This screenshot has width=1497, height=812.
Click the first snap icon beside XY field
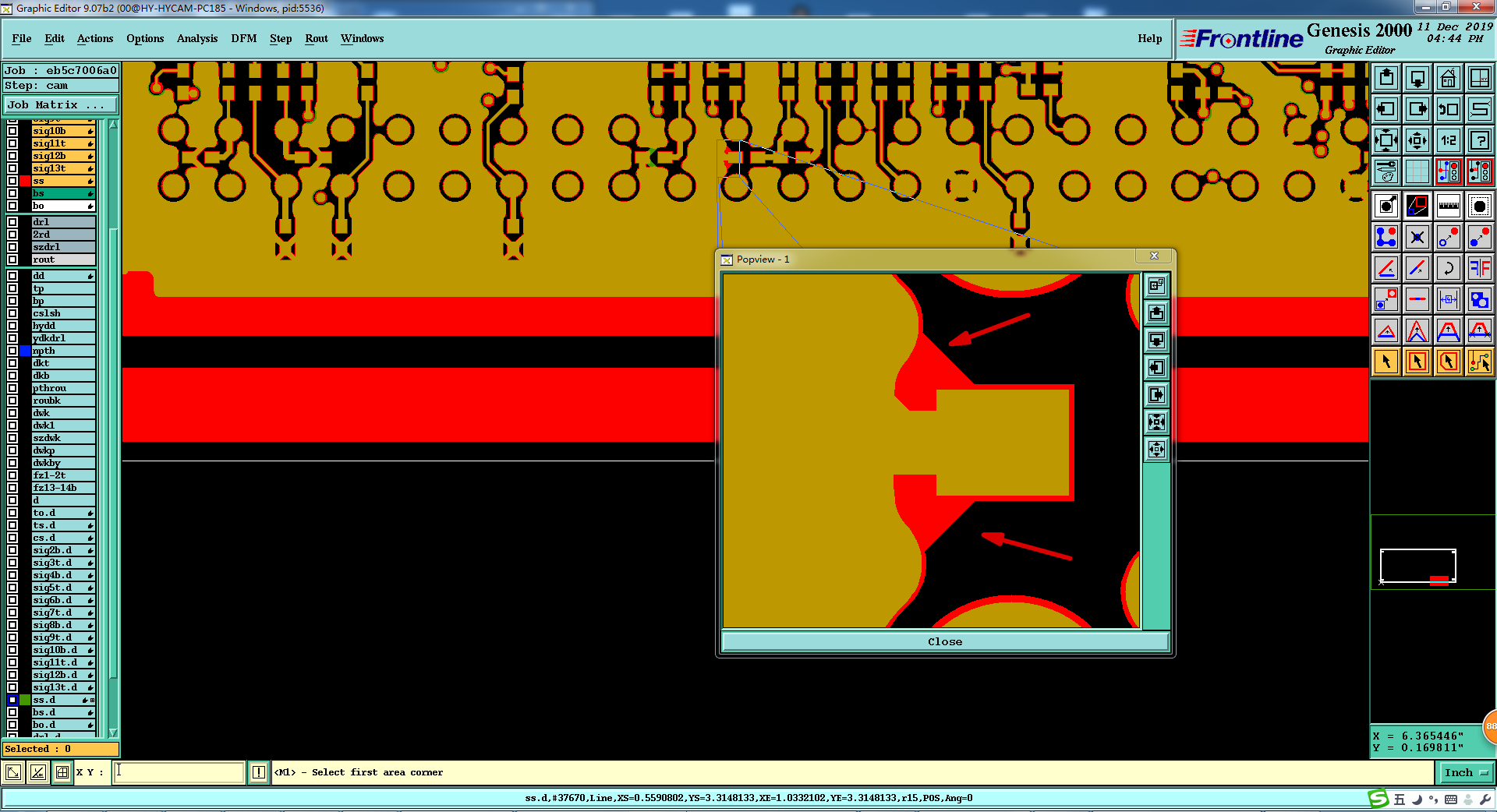pyautogui.click(x=13, y=772)
